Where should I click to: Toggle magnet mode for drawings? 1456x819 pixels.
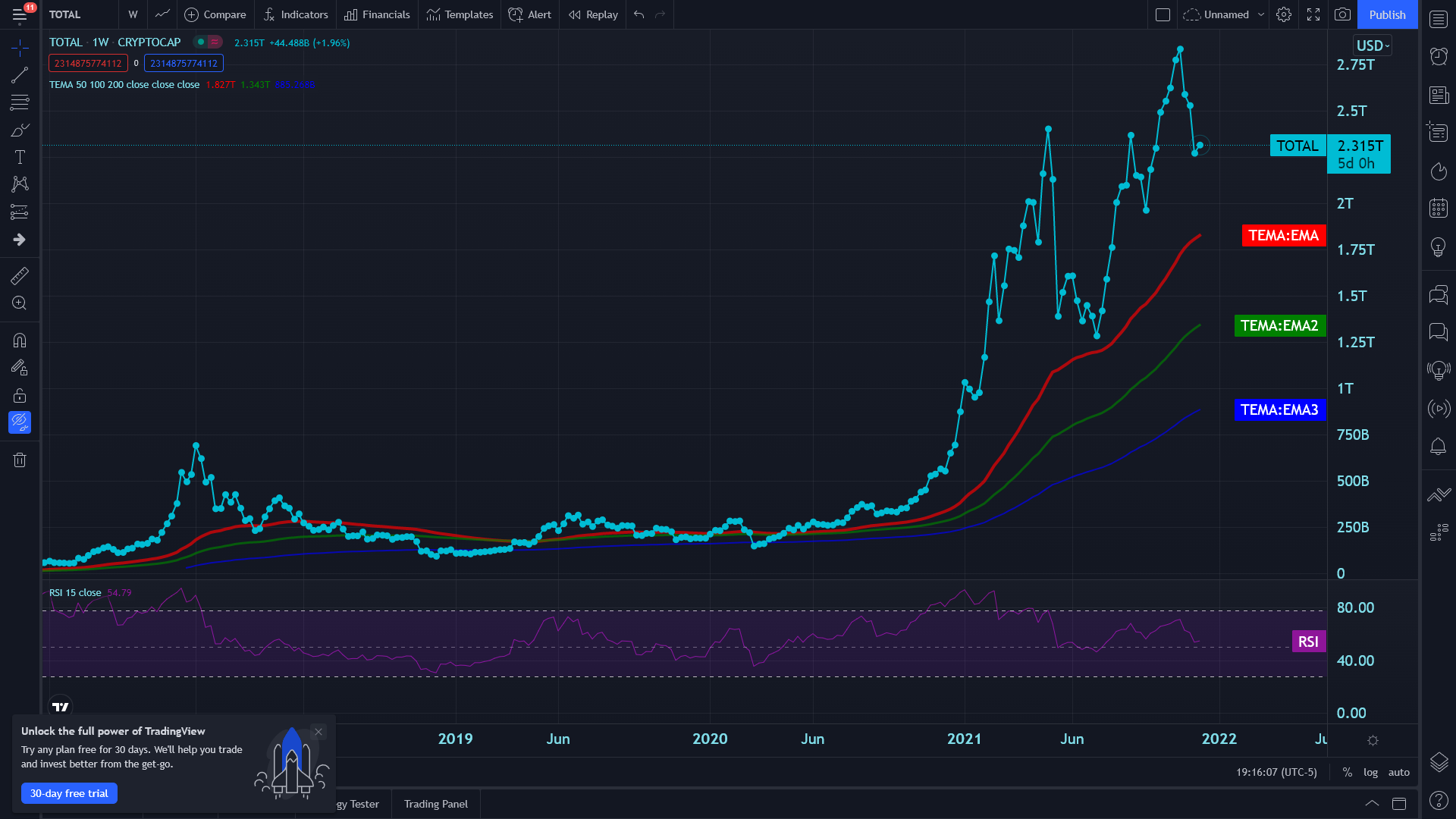coord(20,340)
